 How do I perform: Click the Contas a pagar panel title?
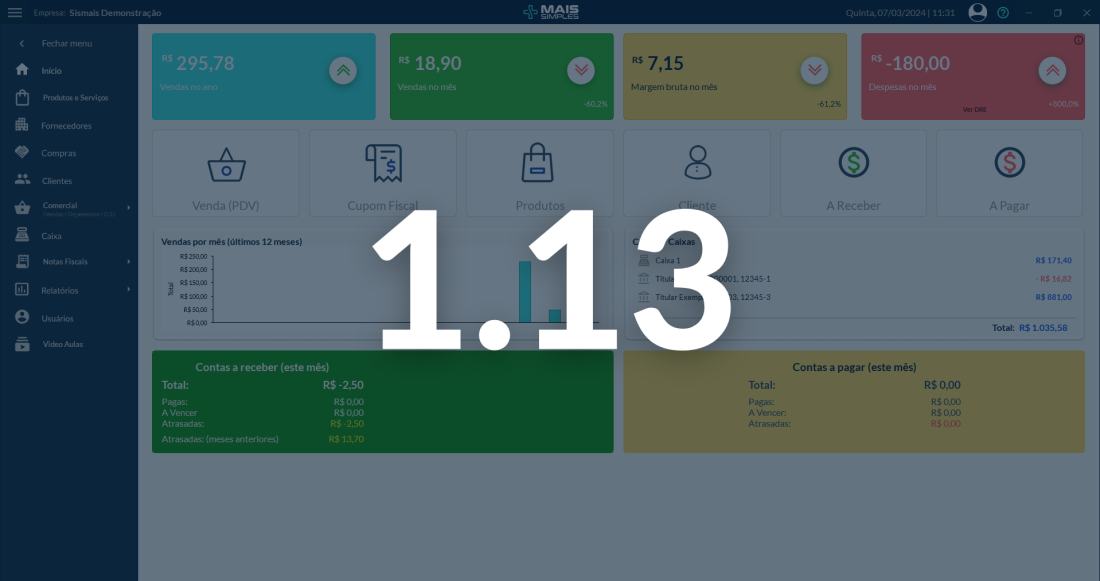pos(854,367)
